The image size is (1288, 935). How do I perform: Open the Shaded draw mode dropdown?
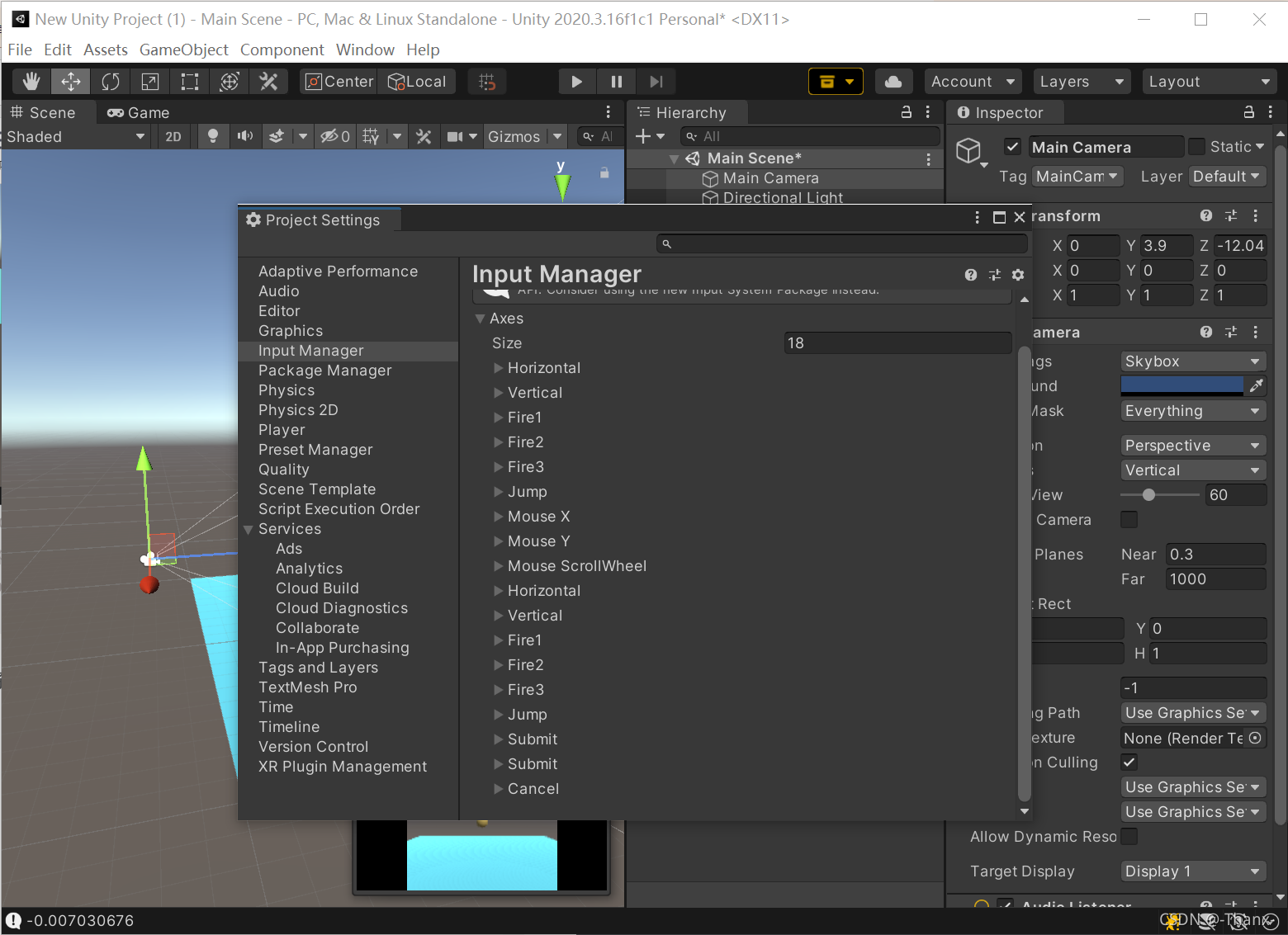76,136
